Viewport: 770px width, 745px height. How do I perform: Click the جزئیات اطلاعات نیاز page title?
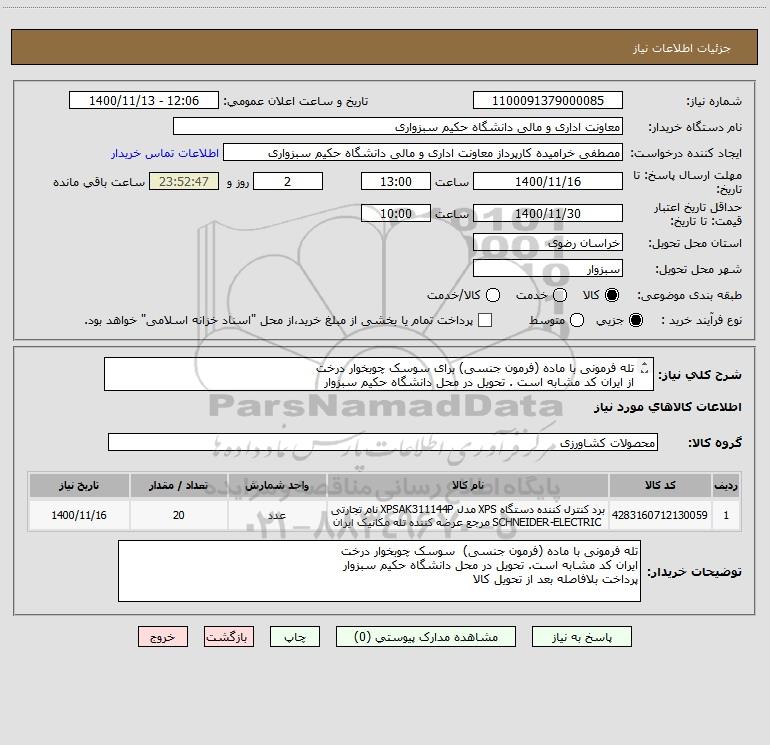pyautogui.click(x=681, y=48)
